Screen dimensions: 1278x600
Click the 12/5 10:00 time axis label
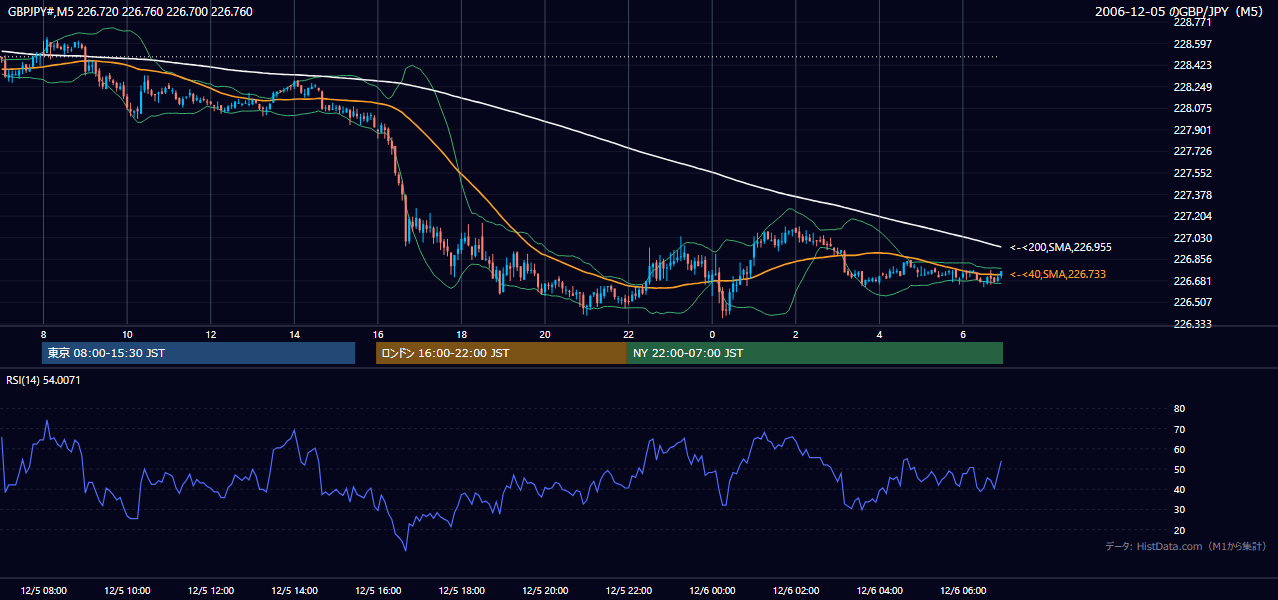click(x=127, y=591)
